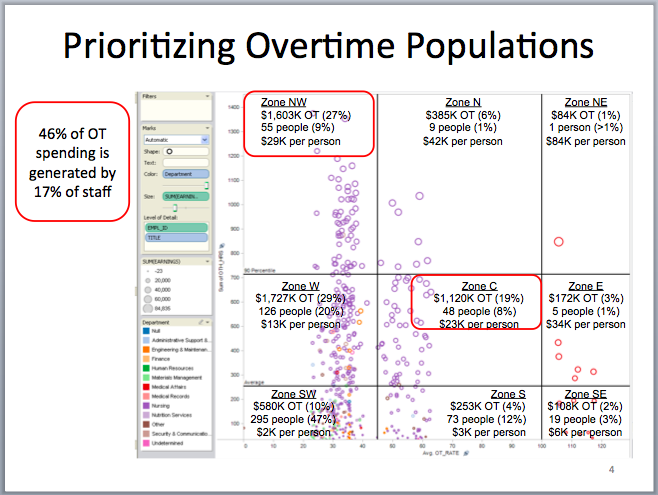The height and width of the screenshot is (495, 658).
Task: Open the Filters shelf dropdown arrow
Action: coord(207,96)
